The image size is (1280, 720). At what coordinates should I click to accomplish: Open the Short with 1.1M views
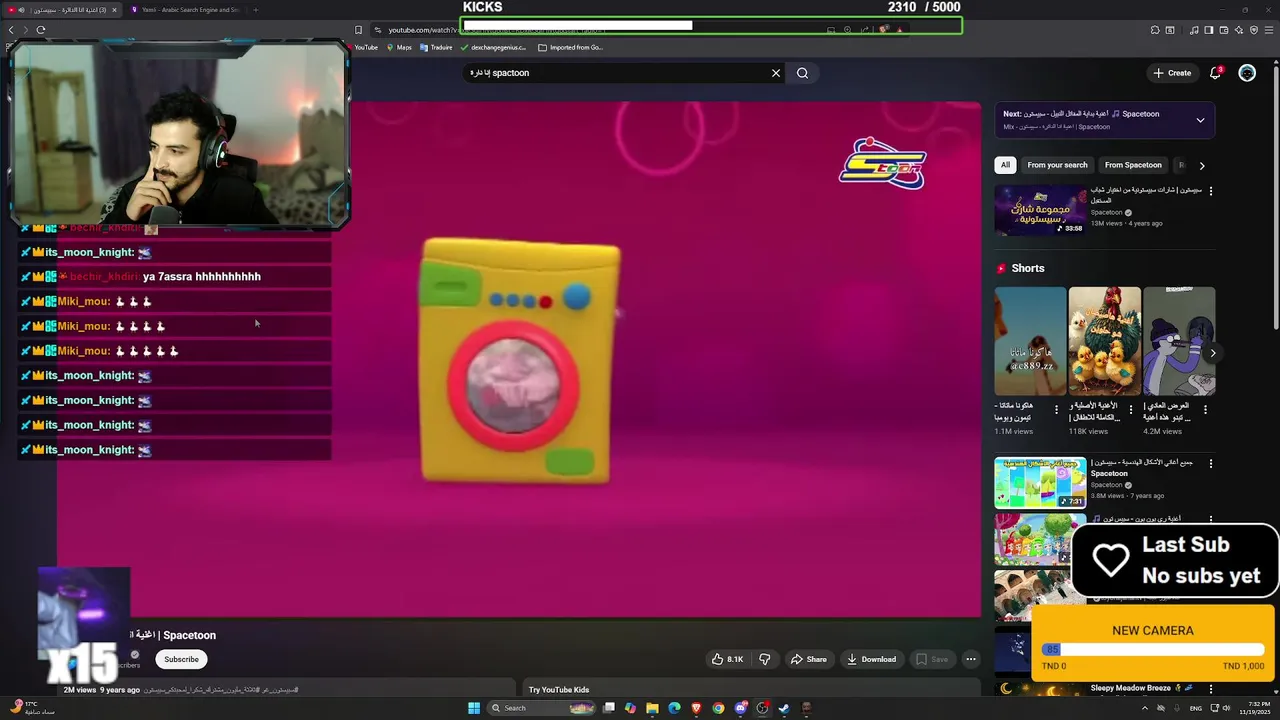coord(1030,341)
